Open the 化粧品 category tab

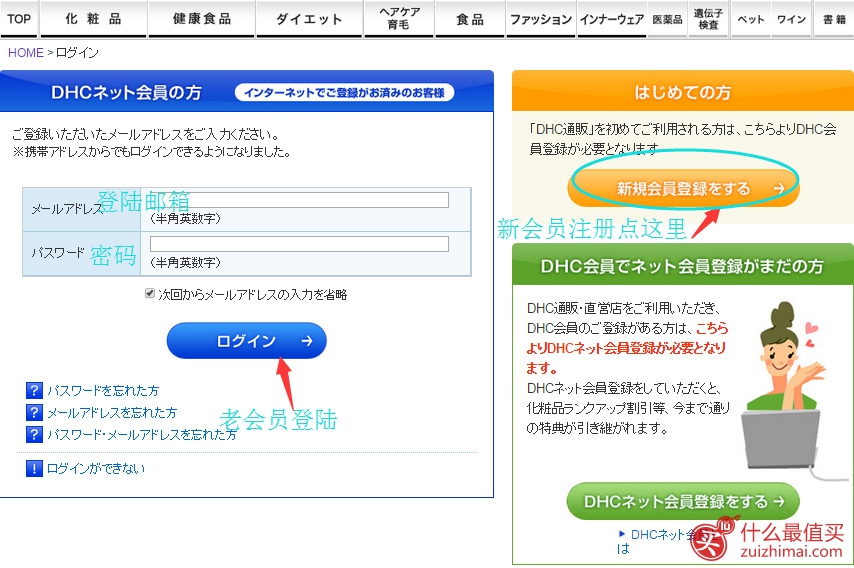(93, 19)
